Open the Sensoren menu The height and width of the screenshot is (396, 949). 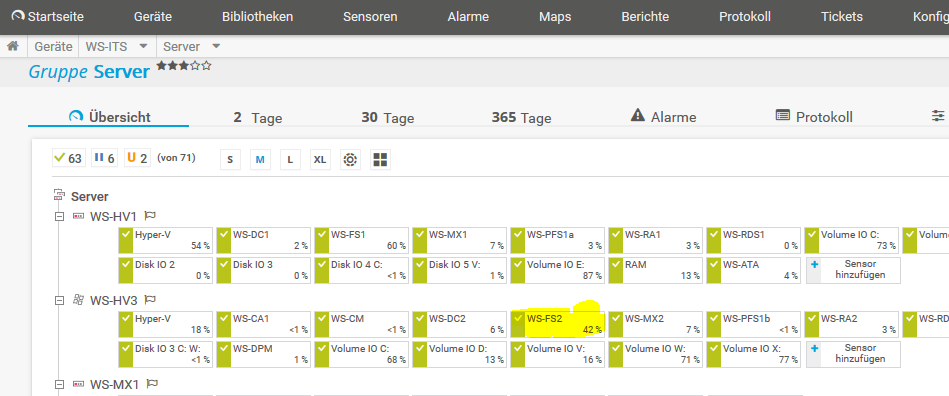tap(370, 17)
